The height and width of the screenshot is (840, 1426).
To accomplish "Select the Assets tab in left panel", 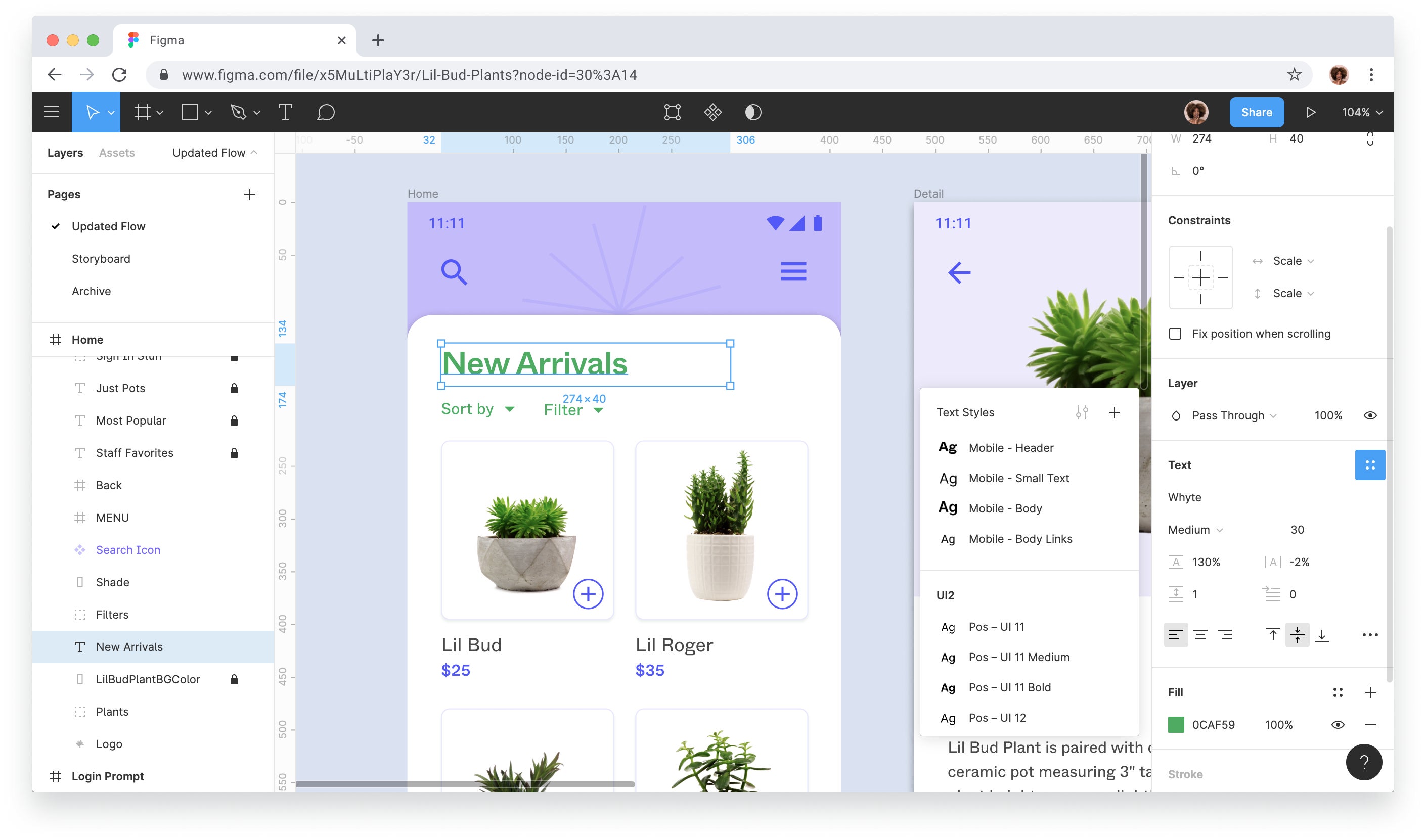I will pyautogui.click(x=116, y=152).
